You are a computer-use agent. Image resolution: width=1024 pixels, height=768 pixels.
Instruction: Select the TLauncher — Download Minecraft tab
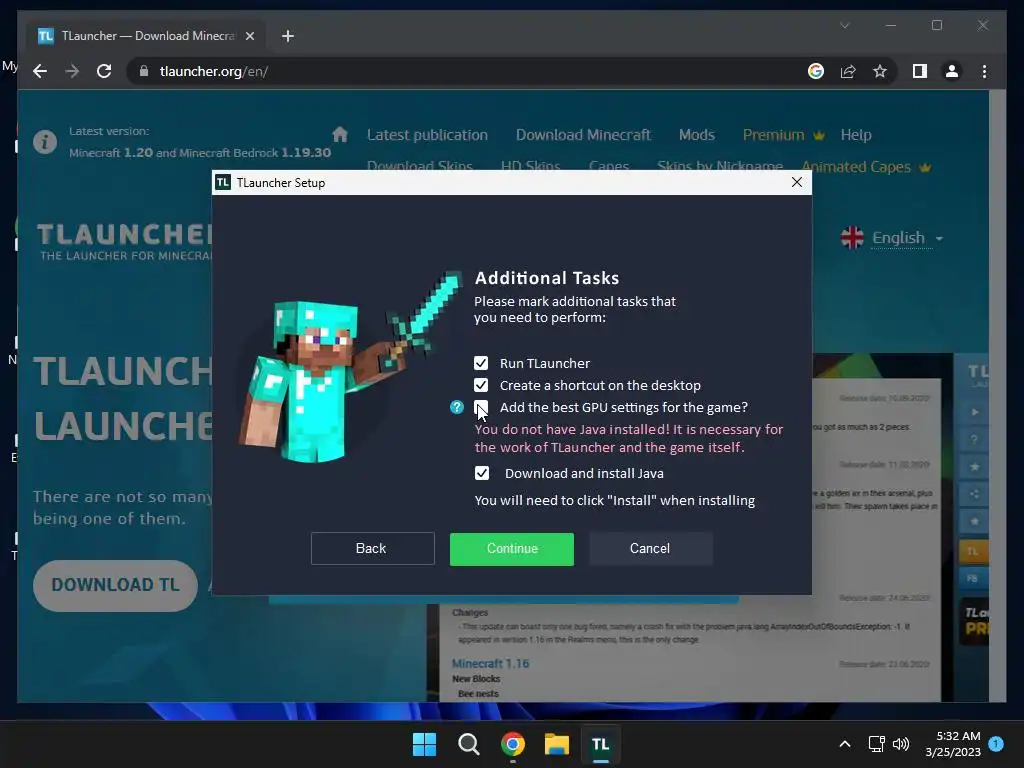pyautogui.click(x=147, y=36)
